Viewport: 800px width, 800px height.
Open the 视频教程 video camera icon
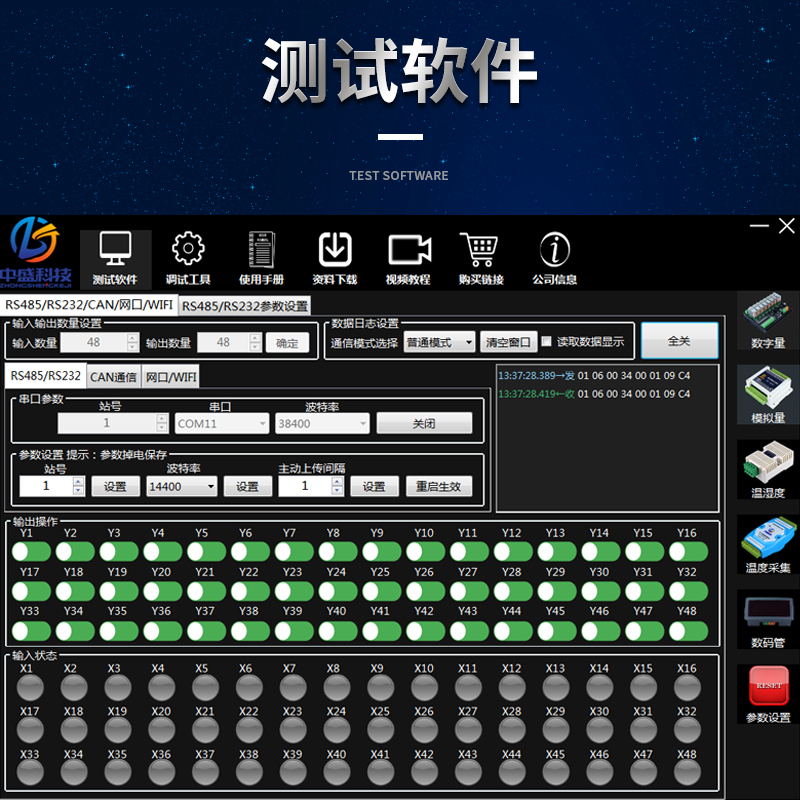pos(409,250)
